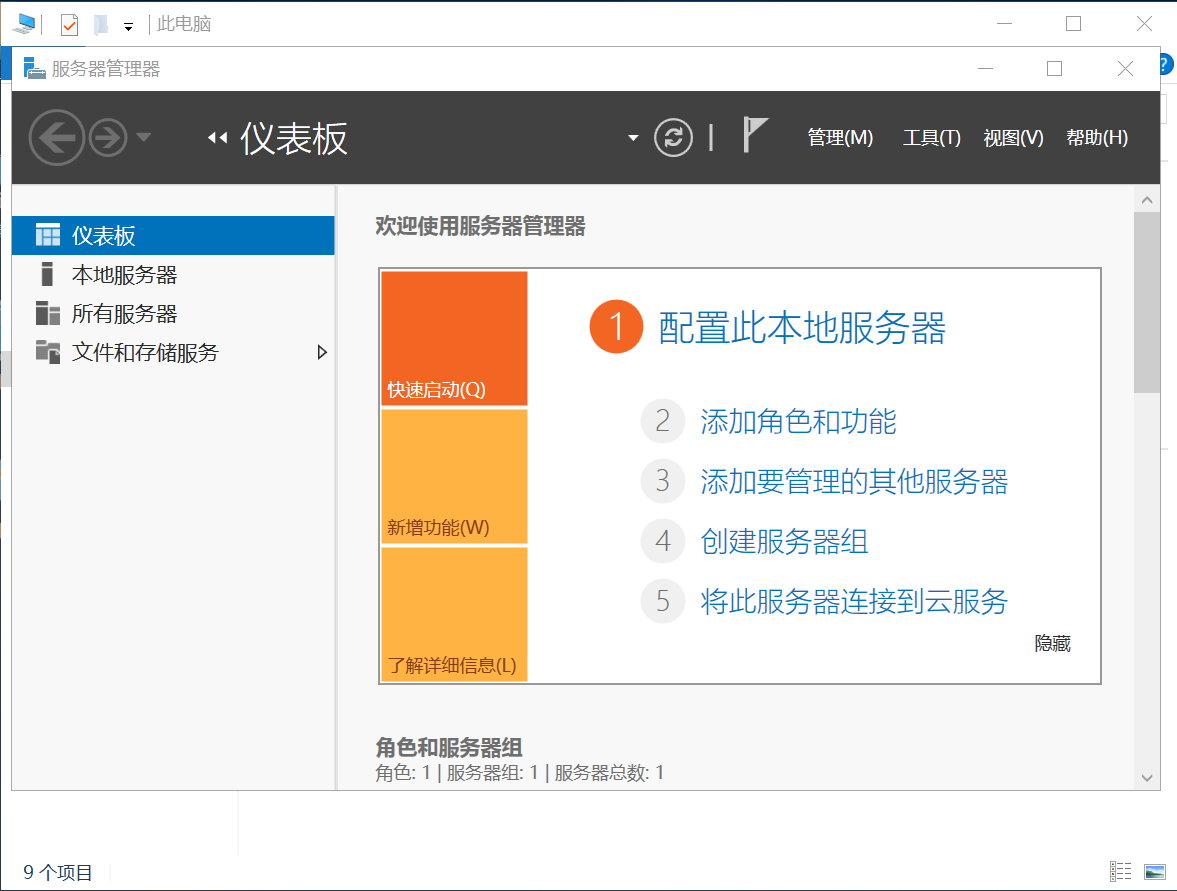Open the dropdown arrow left of refresh
The height and width of the screenshot is (891, 1177).
(x=633, y=138)
